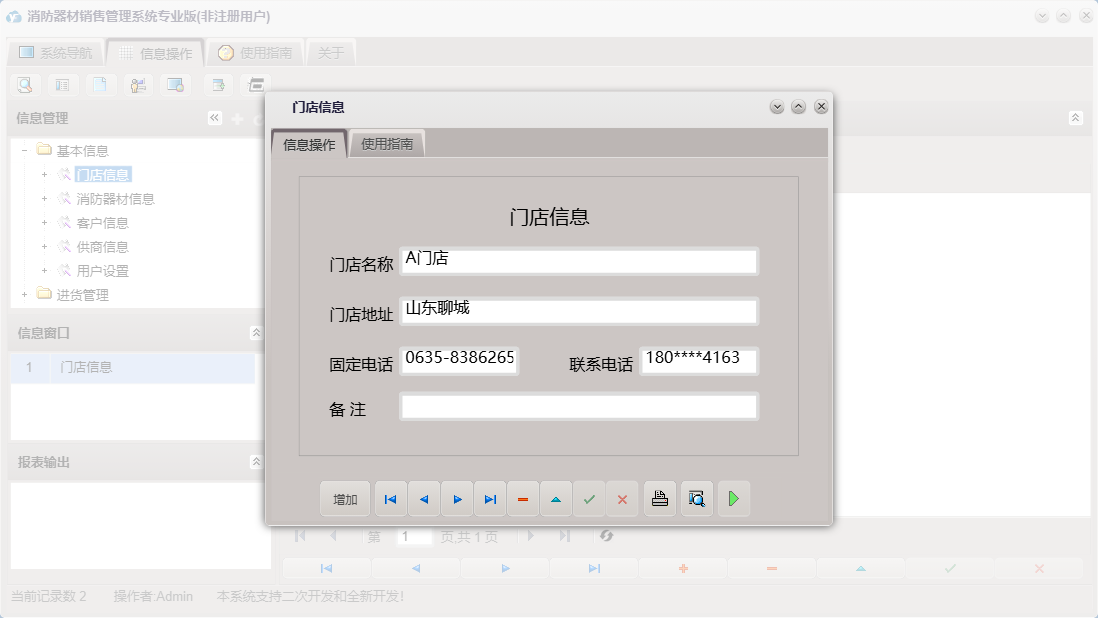Edit record using the blue triangle icon
1098x618 pixels.
556,498
